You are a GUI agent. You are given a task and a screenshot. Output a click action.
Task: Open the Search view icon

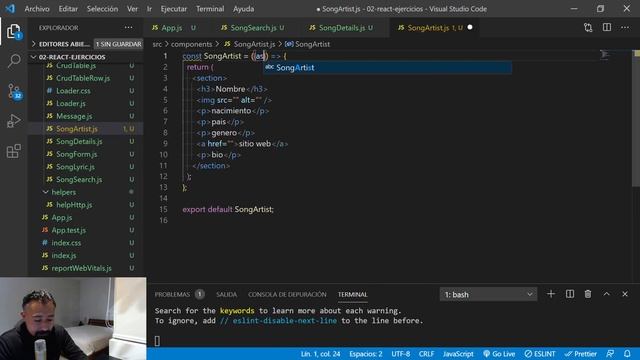click(x=14, y=61)
